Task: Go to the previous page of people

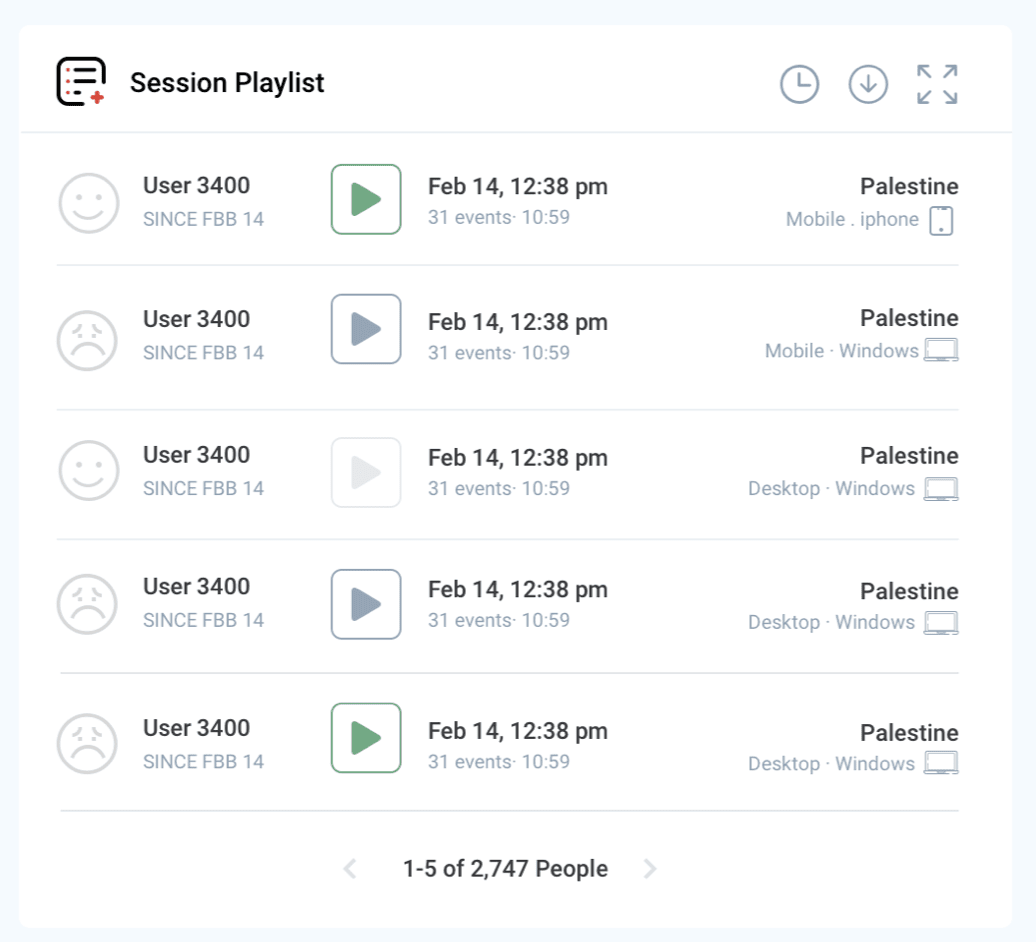Action: [349, 869]
